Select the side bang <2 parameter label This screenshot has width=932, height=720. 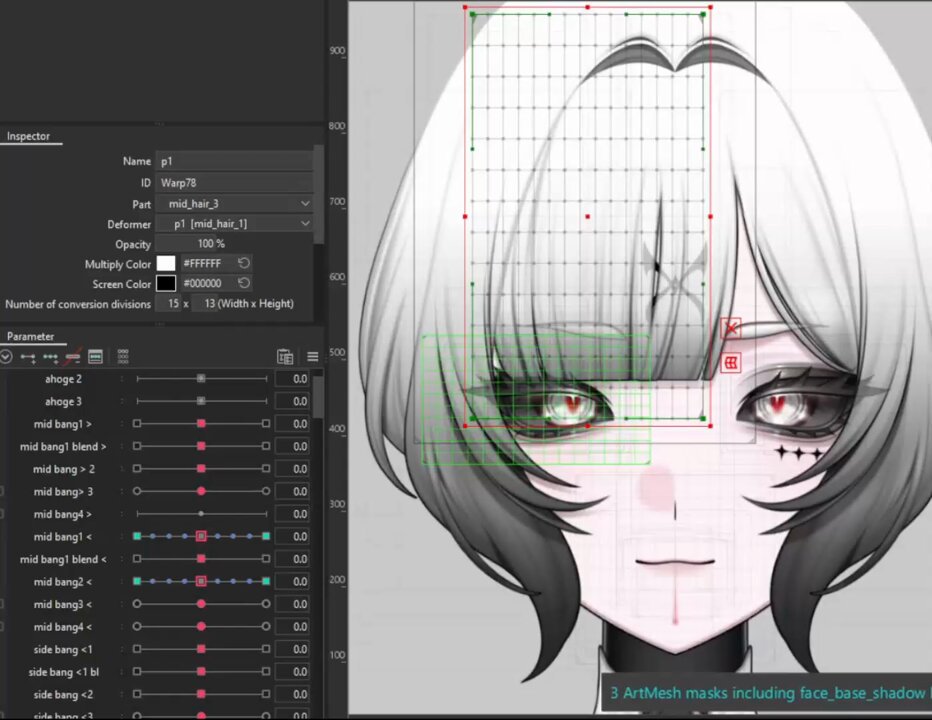coord(63,694)
